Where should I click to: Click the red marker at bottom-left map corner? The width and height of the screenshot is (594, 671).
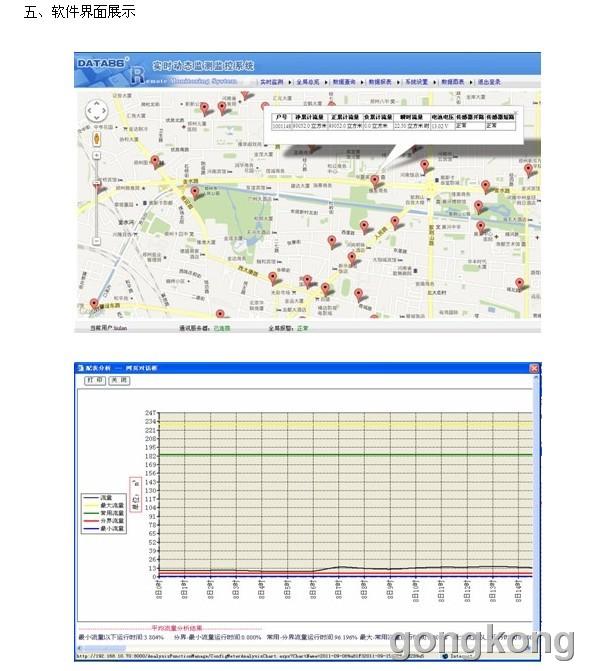[94, 304]
